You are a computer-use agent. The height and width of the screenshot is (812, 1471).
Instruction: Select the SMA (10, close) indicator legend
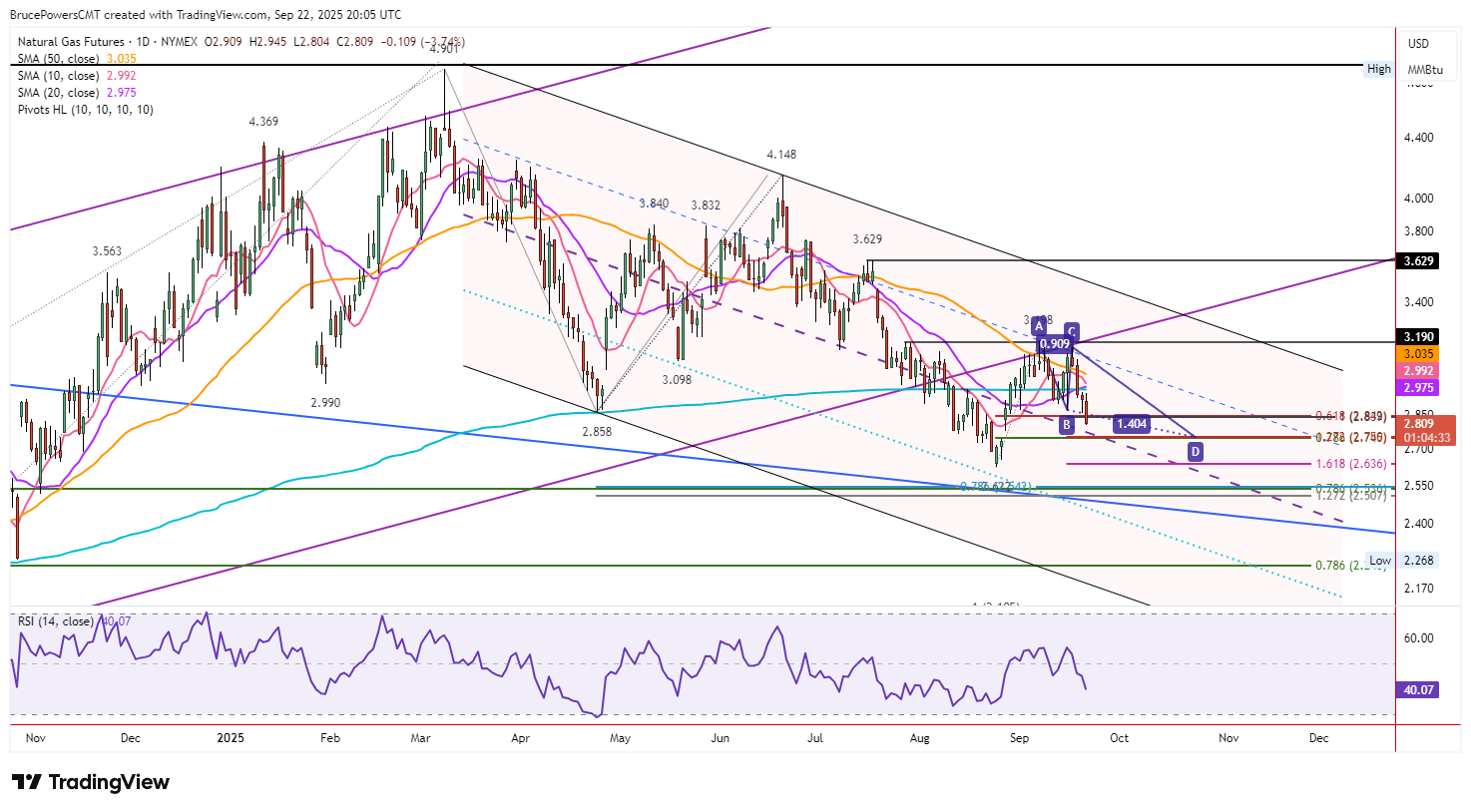[58, 76]
